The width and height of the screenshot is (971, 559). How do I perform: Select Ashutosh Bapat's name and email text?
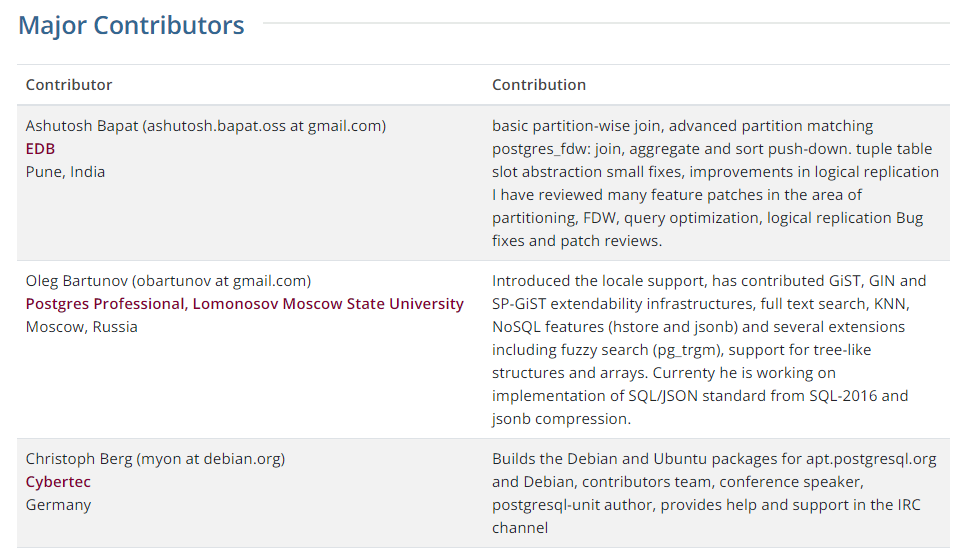[206, 126]
